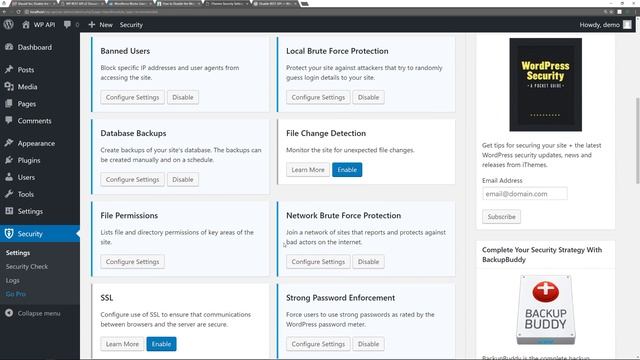Configure Settings for Network Brute Force Protection
This screenshot has height=360, width=640.
click(318, 262)
